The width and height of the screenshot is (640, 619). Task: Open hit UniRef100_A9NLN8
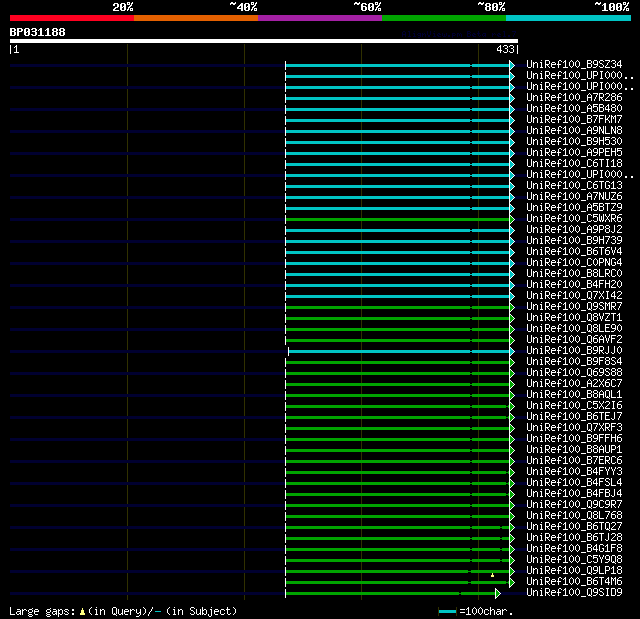574,131
